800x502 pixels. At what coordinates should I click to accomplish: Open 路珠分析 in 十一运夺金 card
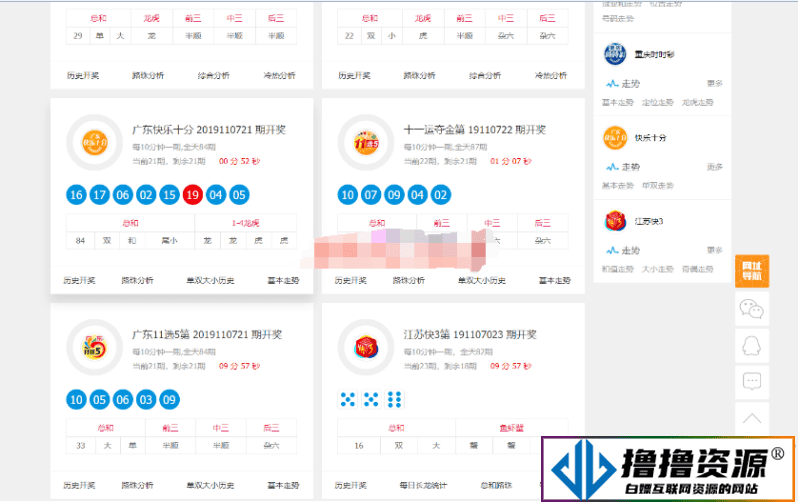coord(409,281)
